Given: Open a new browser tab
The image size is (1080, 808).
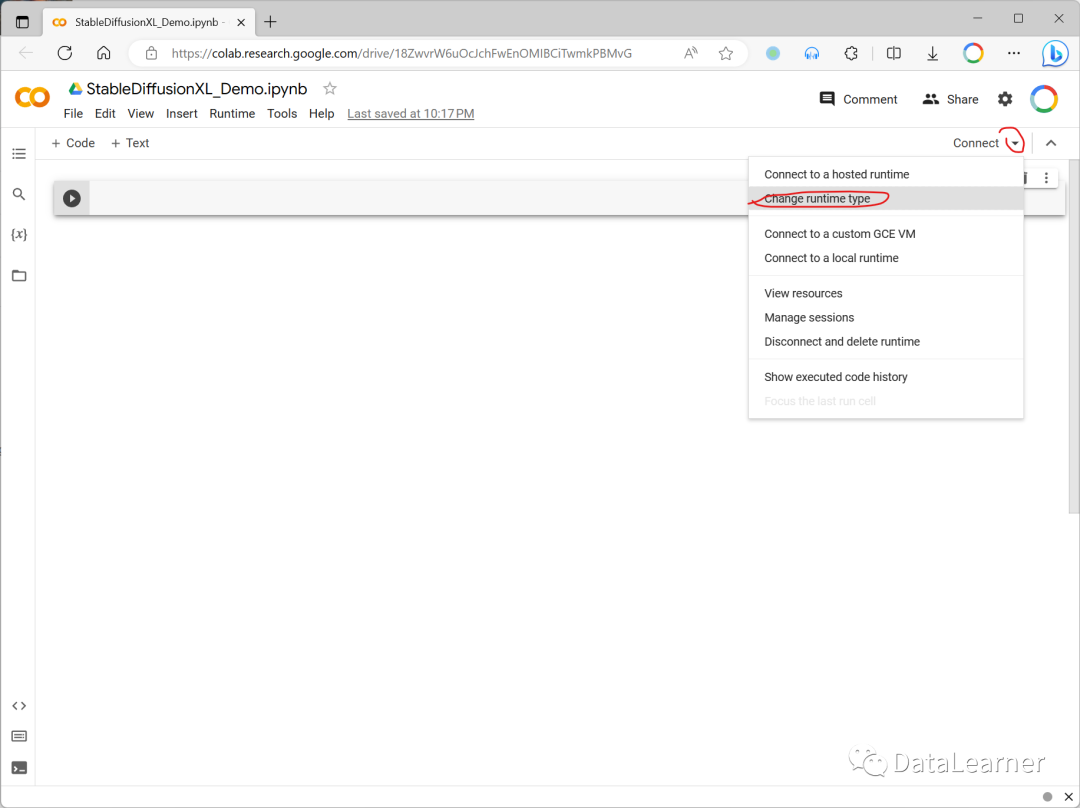Looking at the screenshot, I should (270, 22).
